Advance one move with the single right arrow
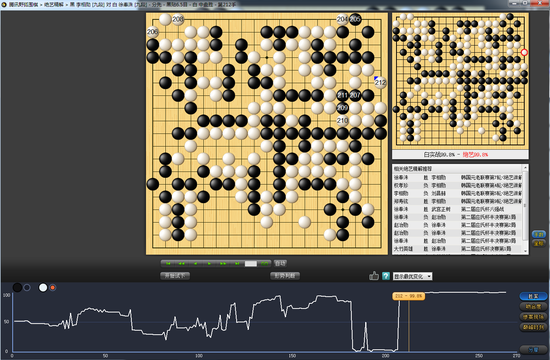The image size is (550, 360). (x=209, y=264)
